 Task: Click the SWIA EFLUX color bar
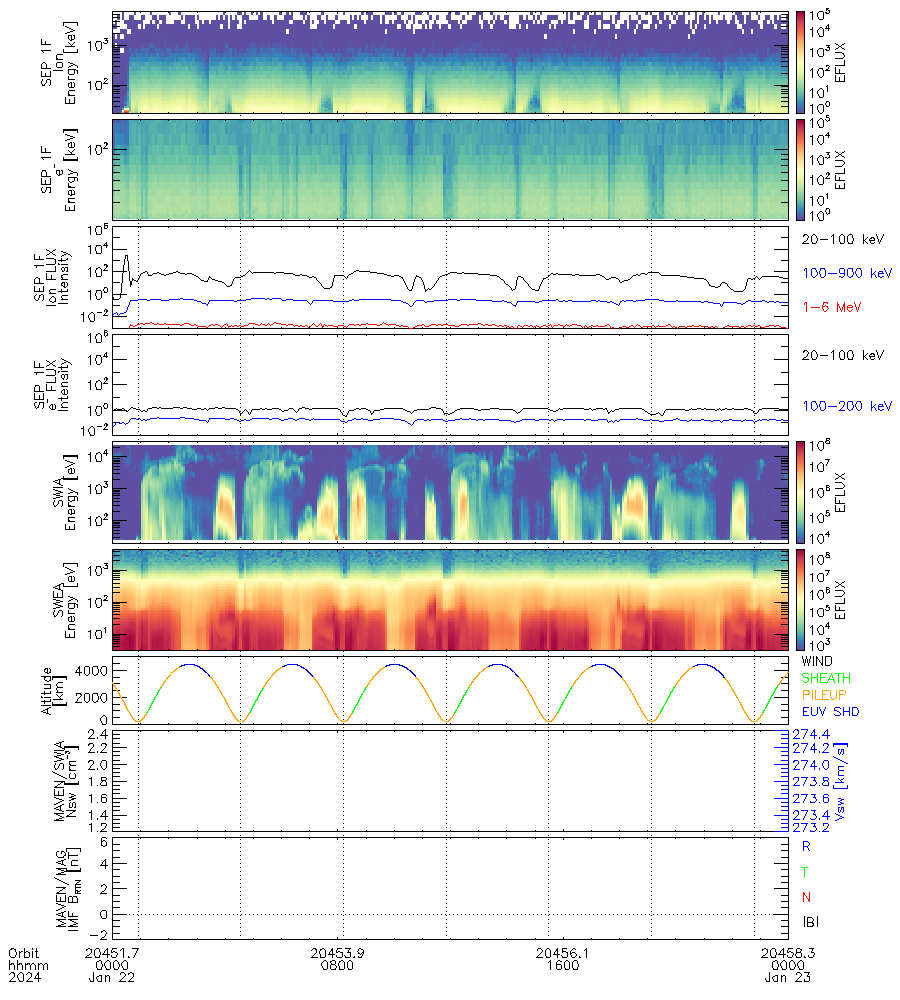pyautogui.click(x=800, y=492)
